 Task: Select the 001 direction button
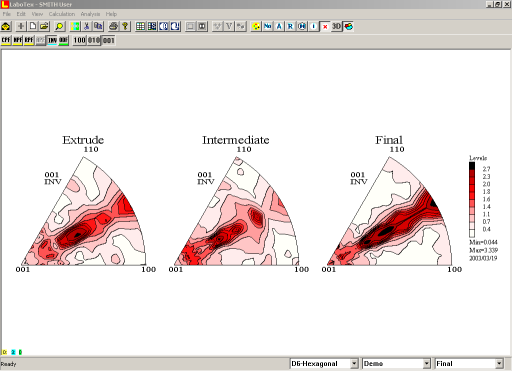click(108, 40)
